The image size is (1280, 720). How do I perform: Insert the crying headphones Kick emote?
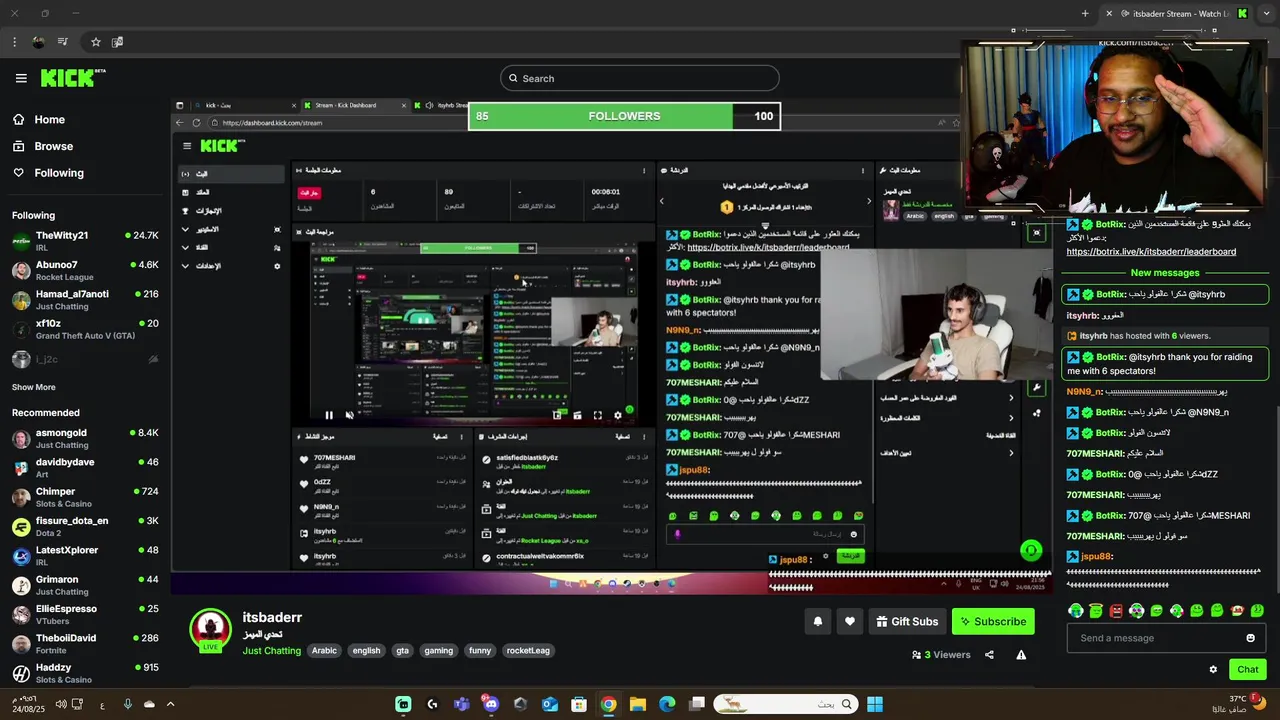[x=1076, y=610]
